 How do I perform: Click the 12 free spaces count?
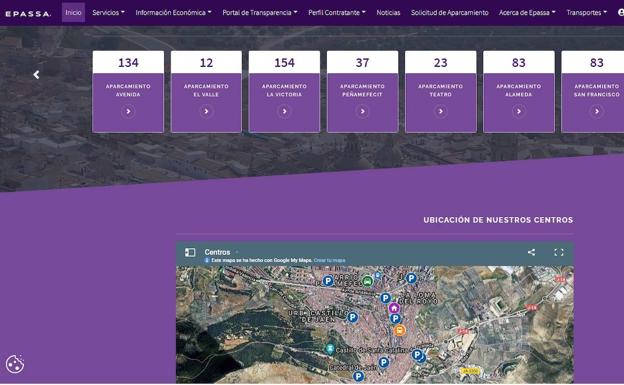206,63
